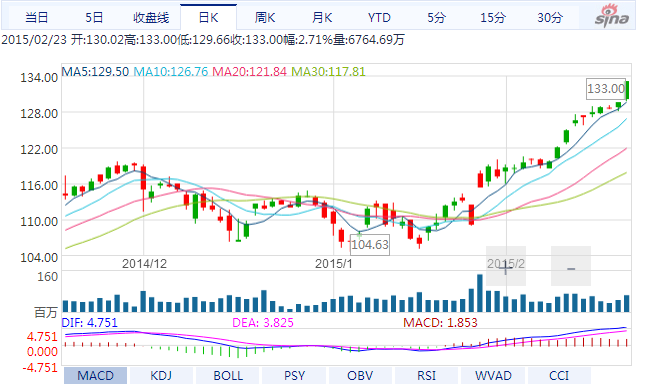Image resolution: width=647 pixels, height=392 pixels.
Task: Switch to the 周K weekly candlestick tab
Action: 265,18
